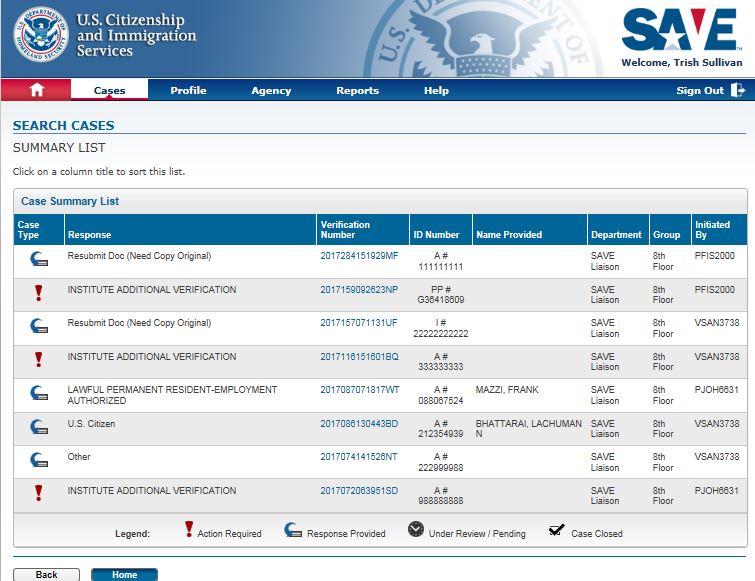The width and height of the screenshot is (755, 581).
Task: Click the SAVE logo at top right
Action: tap(681, 31)
